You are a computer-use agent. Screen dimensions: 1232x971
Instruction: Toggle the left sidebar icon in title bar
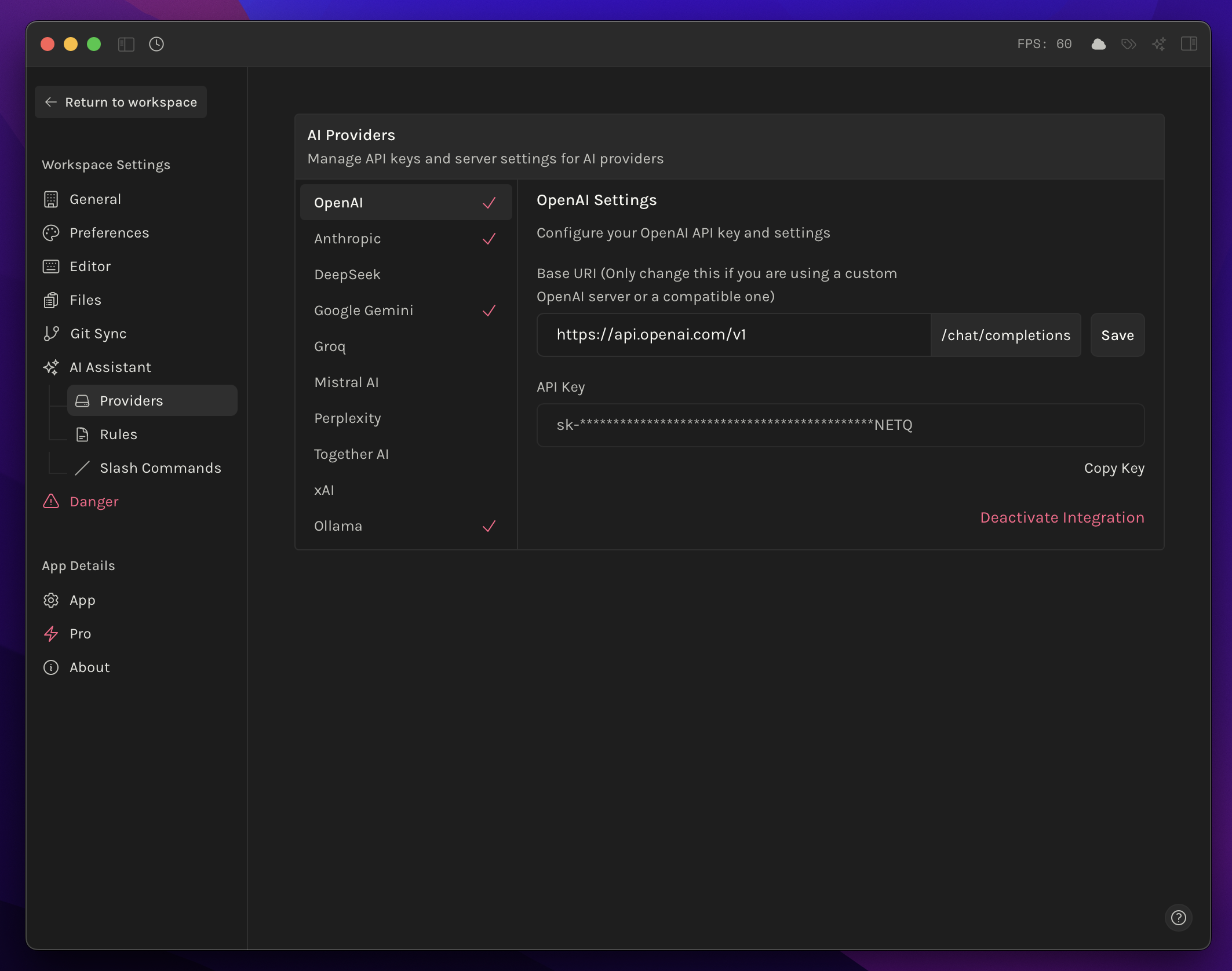point(126,44)
